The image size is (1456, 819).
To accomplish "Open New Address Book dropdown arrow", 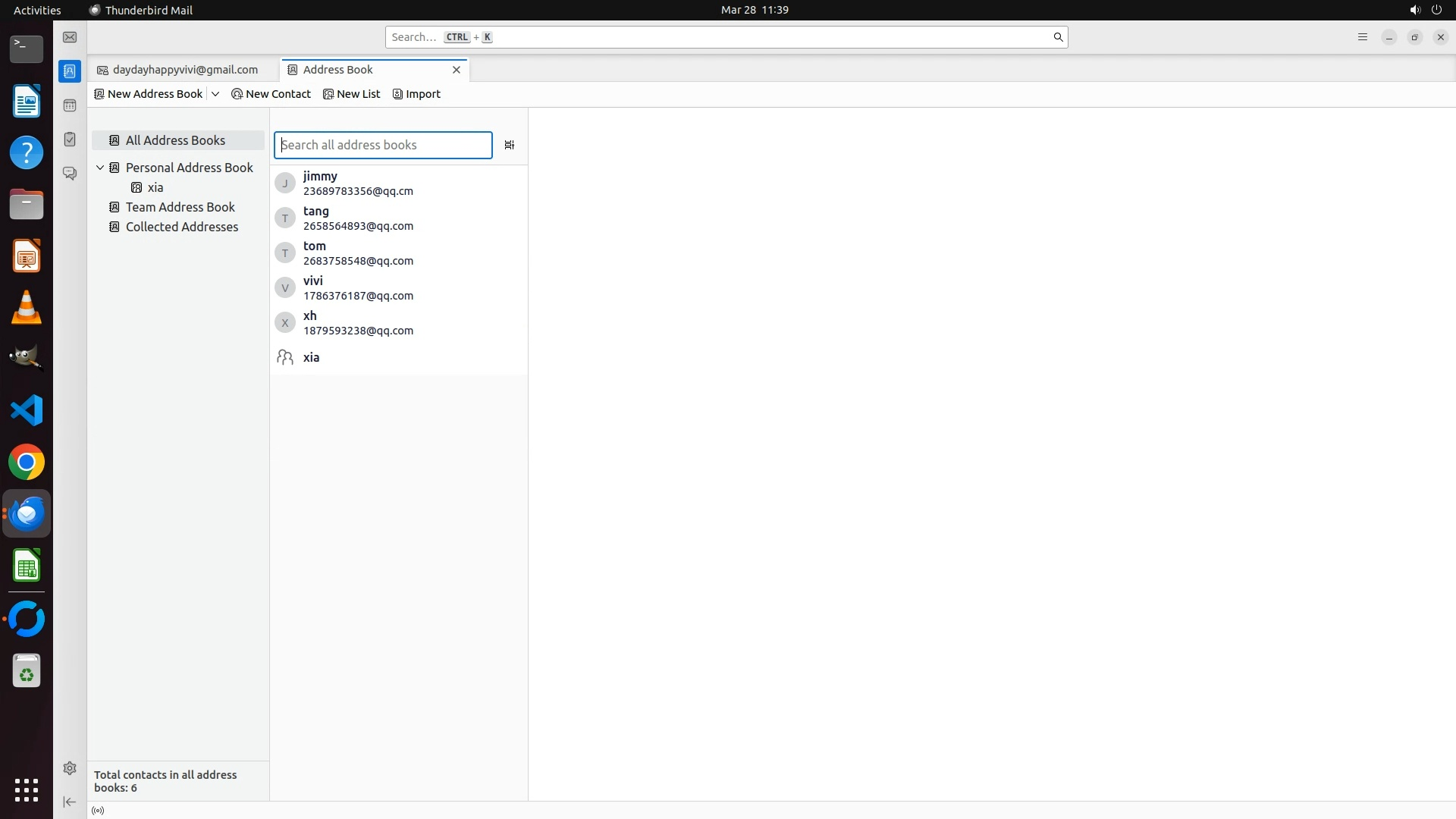I will pos(215,94).
